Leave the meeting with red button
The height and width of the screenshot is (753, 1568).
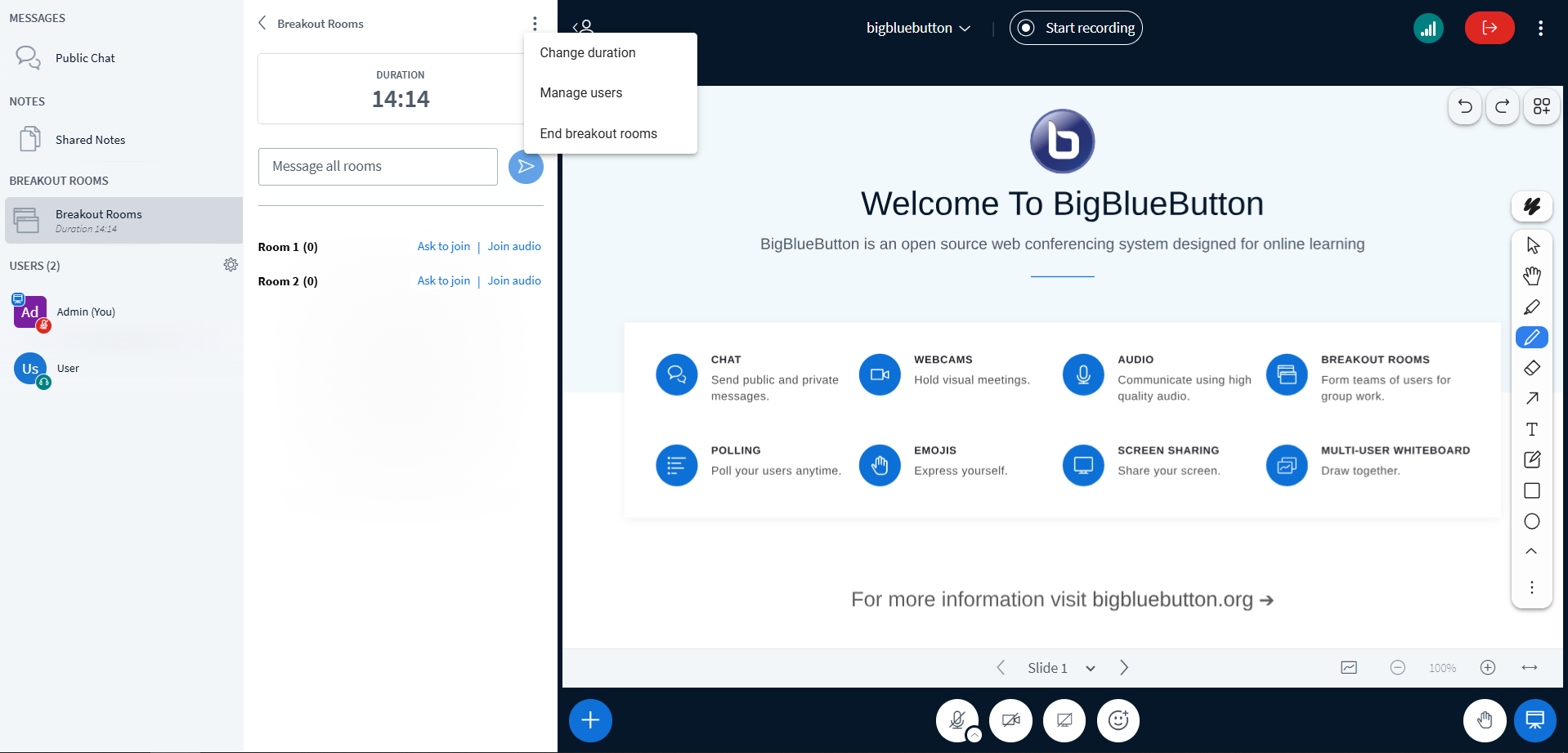click(x=1490, y=28)
